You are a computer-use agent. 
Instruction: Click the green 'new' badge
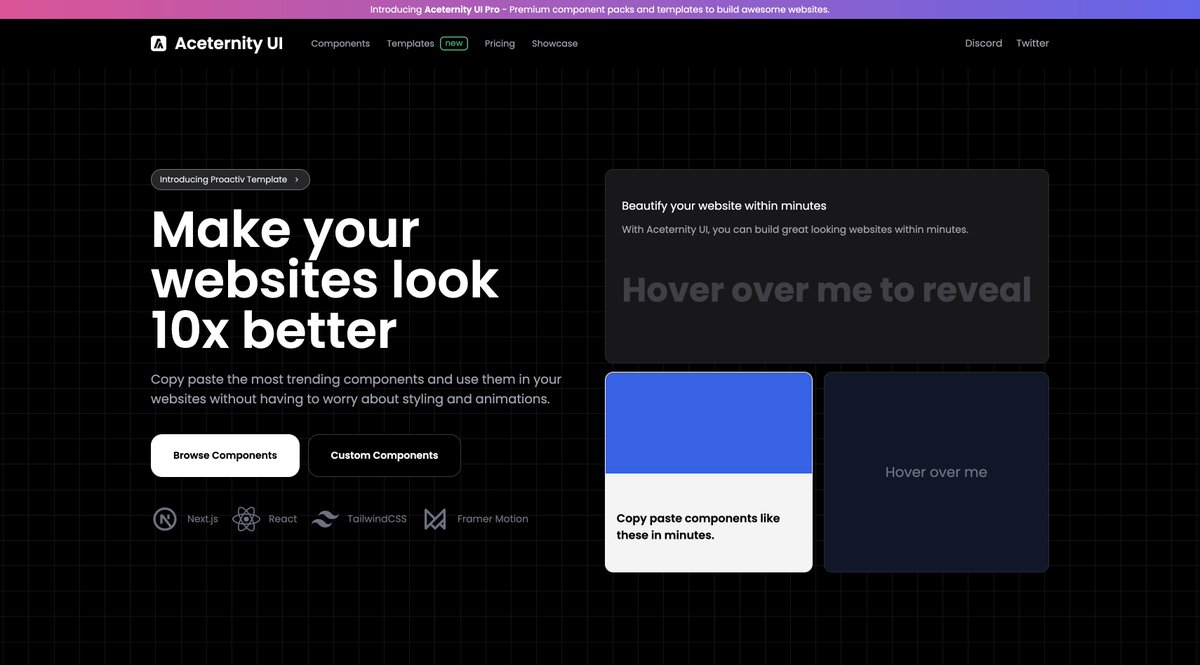pyautogui.click(x=455, y=44)
